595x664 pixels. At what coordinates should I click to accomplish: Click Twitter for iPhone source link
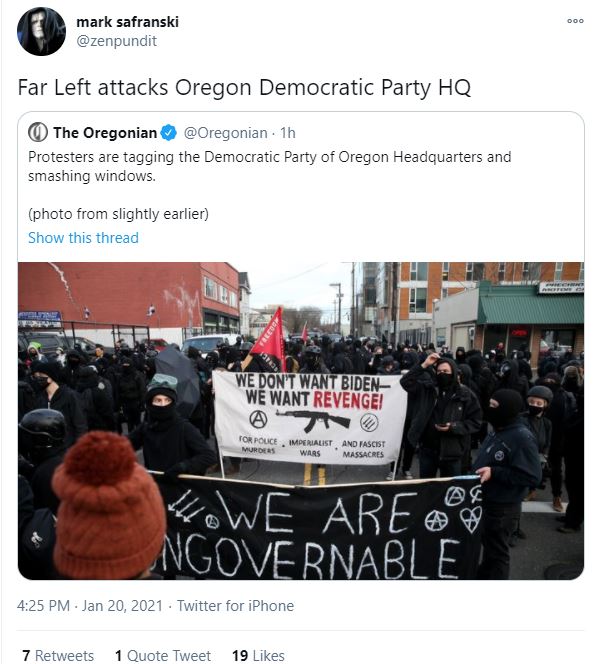pos(235,606)
